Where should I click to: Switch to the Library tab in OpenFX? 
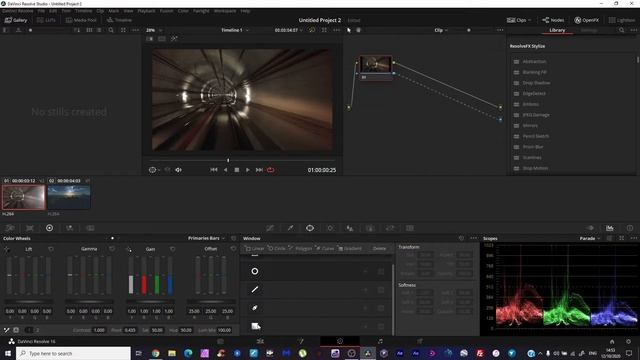coord(557,30)
